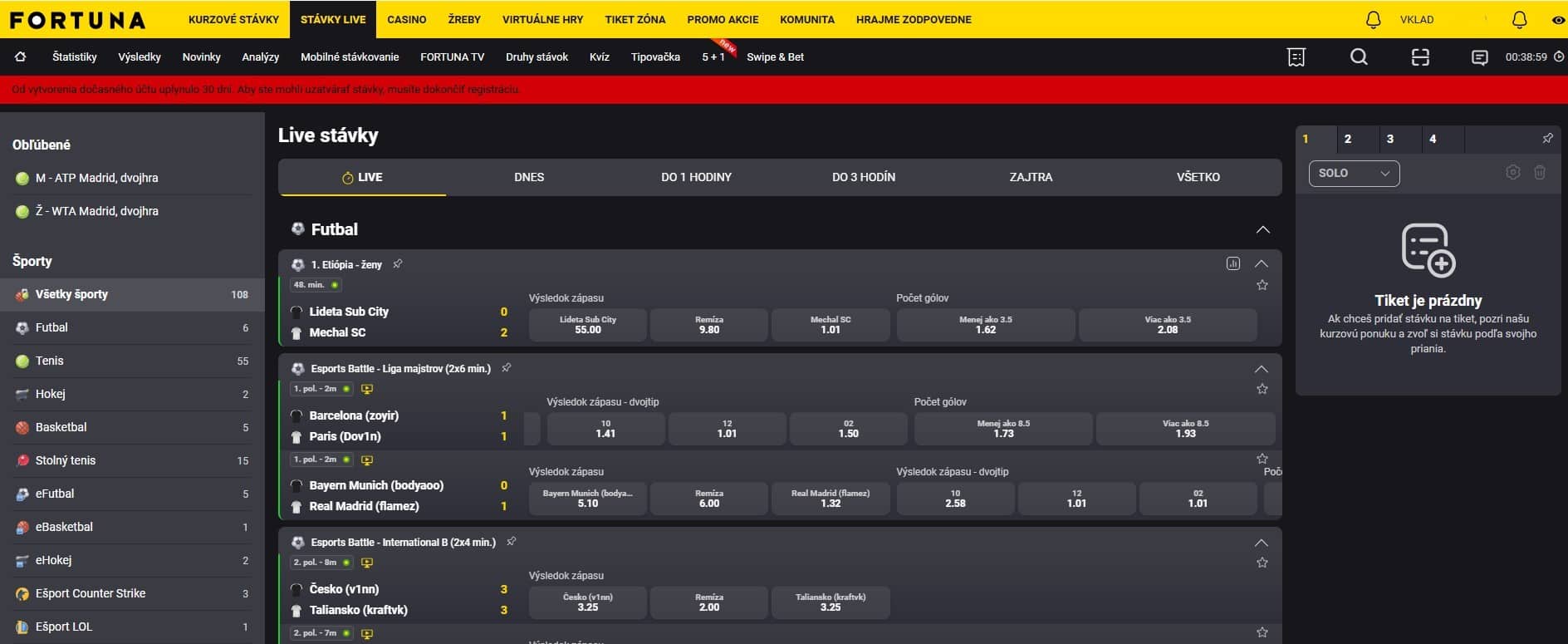Screen dimensions: 1568x644
Task: Bet on Lideta Sub City at 55.00
Action: pyautogui.click(x=588, y=325)
